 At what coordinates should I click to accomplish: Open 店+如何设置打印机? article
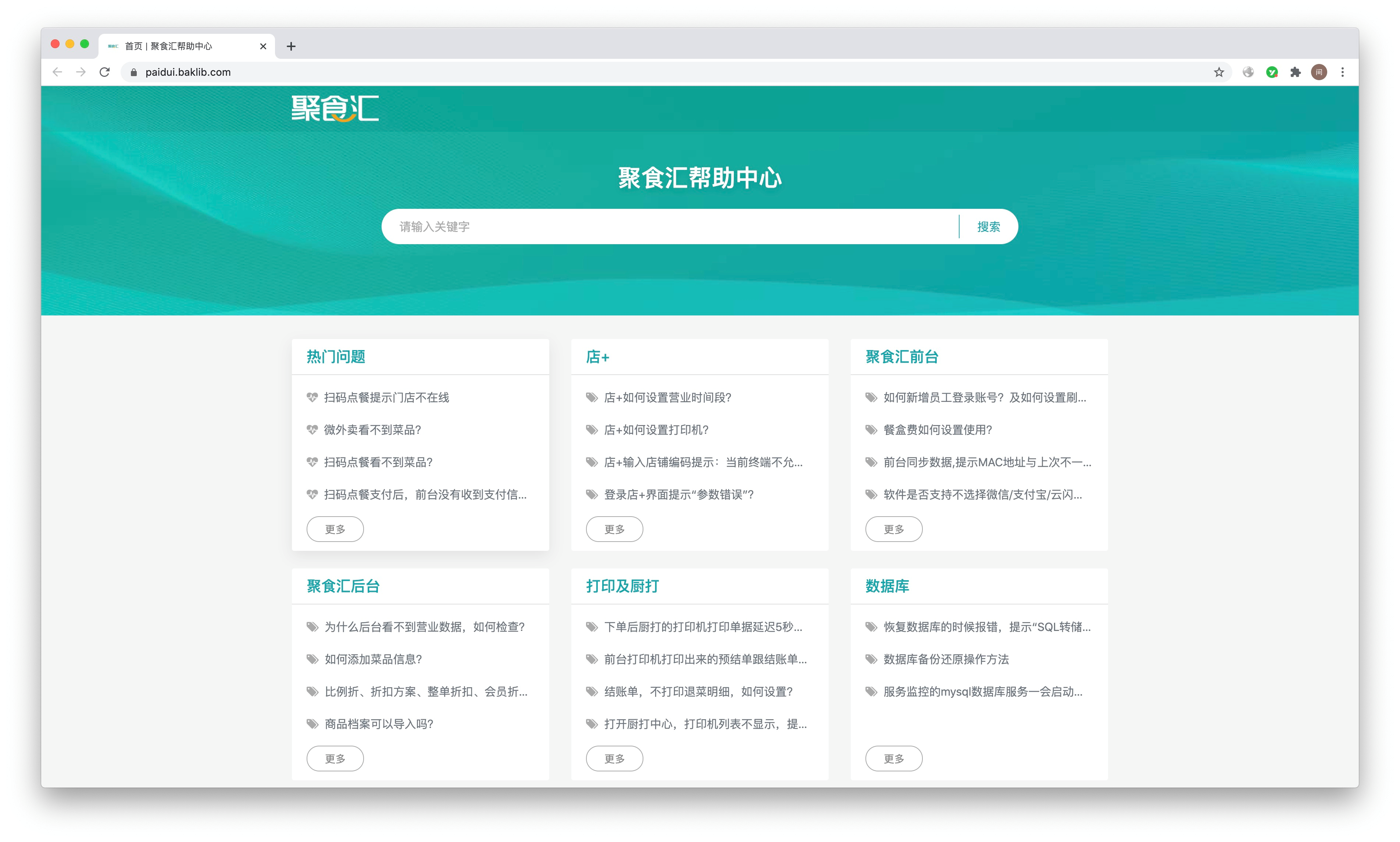pos(656,430)
